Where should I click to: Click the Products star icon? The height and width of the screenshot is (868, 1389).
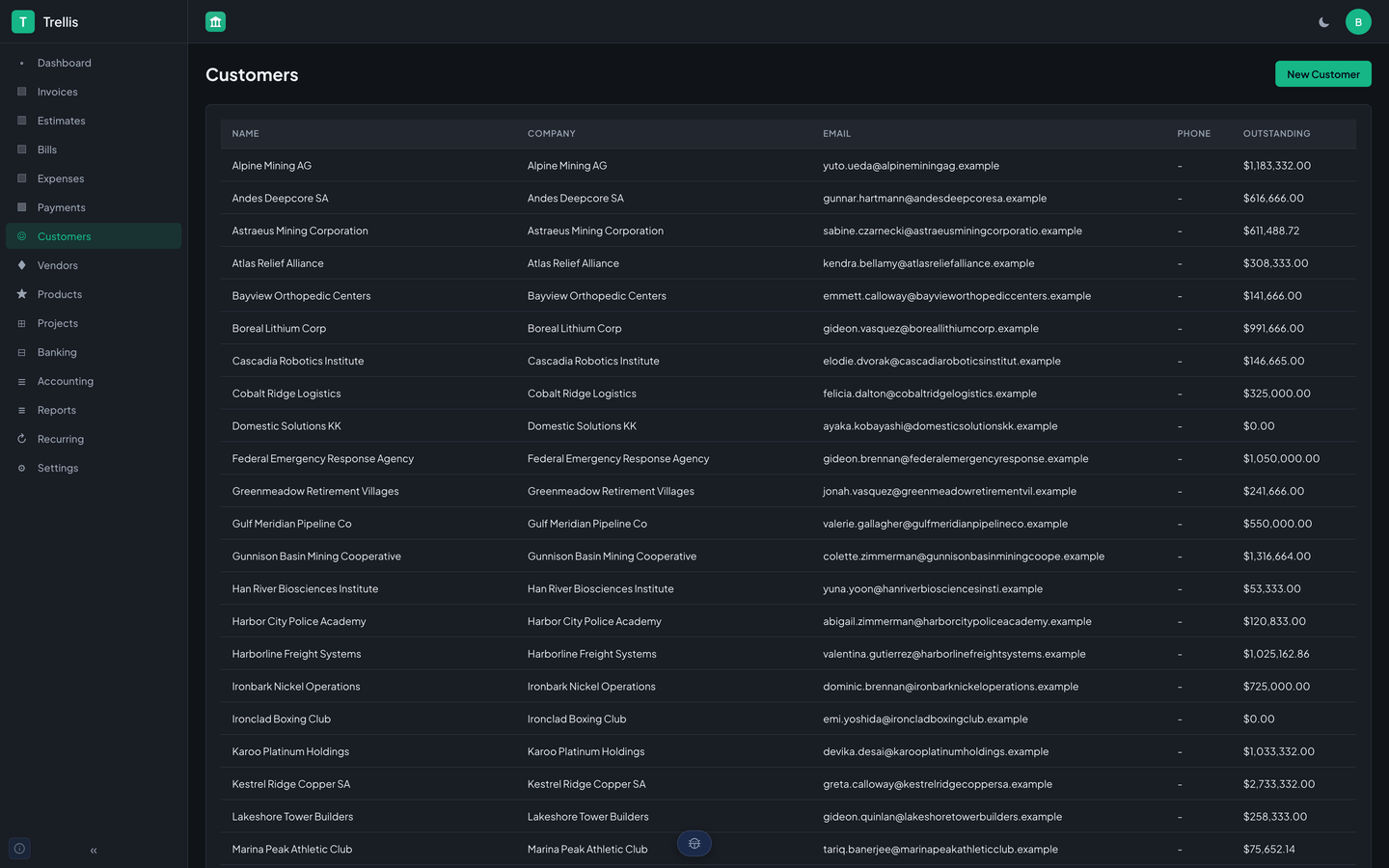click(x=21, y=294)
